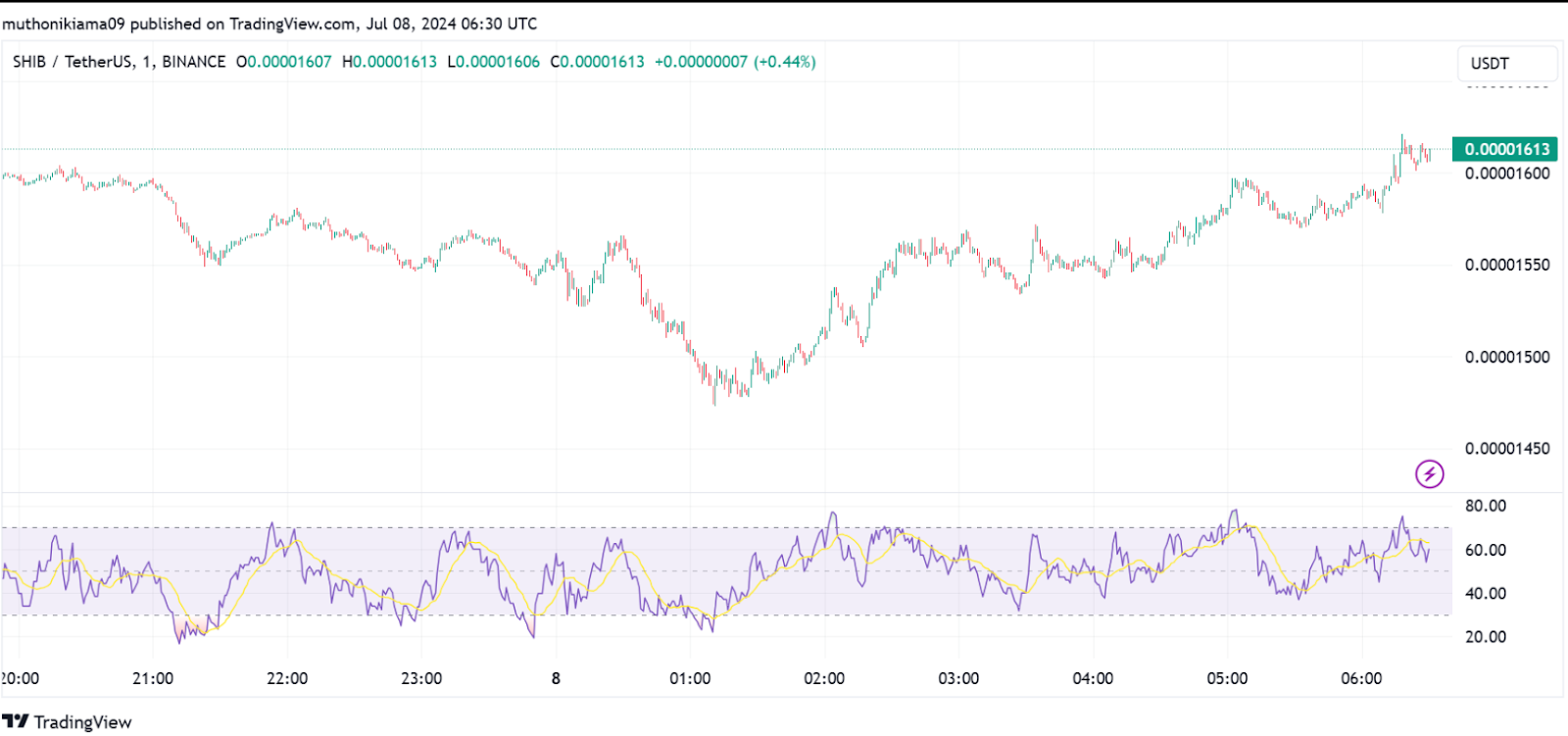Click the open value O0.00001607
The height and width of the screenshot is (736, 1568).
coord(284,62)
